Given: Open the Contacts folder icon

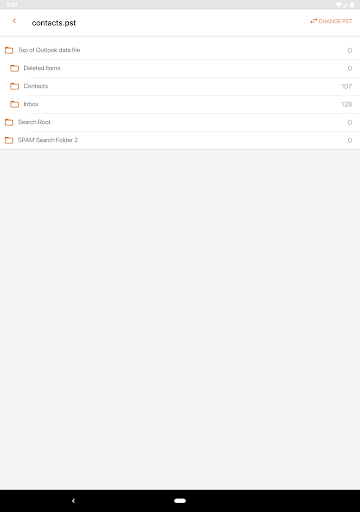Looking at the screenshot, I should (15, 86).
